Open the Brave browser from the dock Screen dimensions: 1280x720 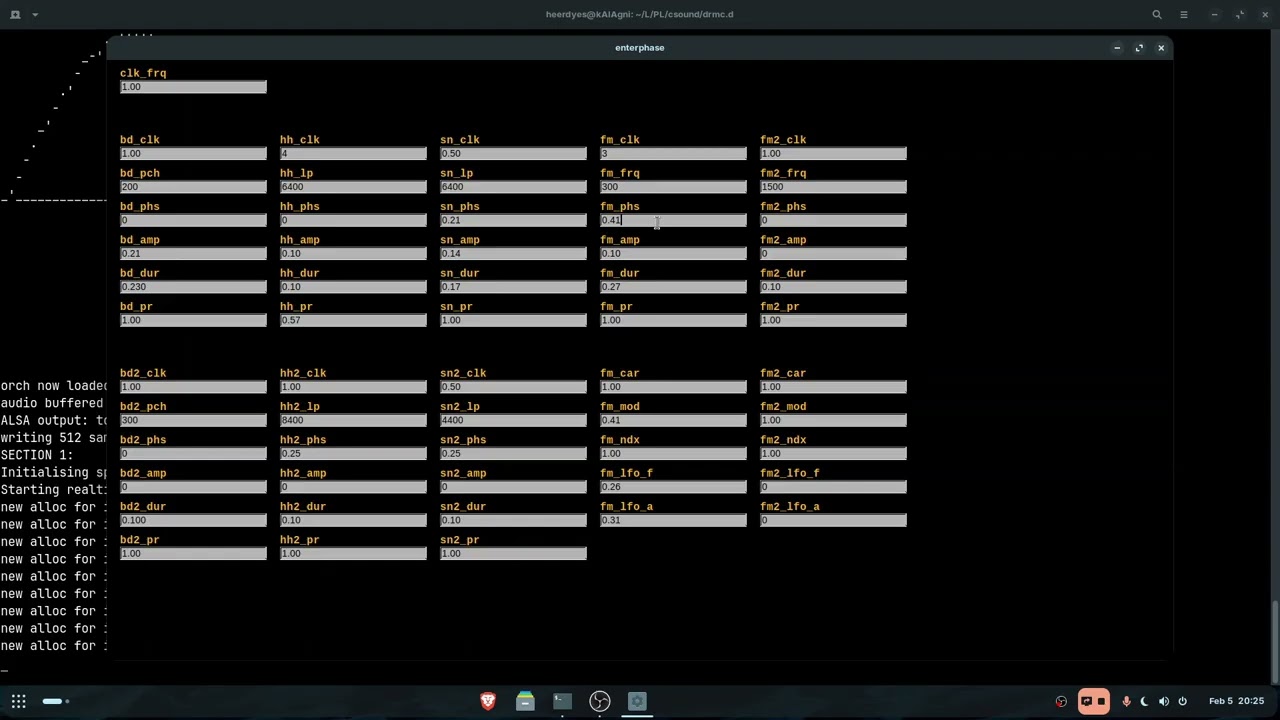(488, 701)
